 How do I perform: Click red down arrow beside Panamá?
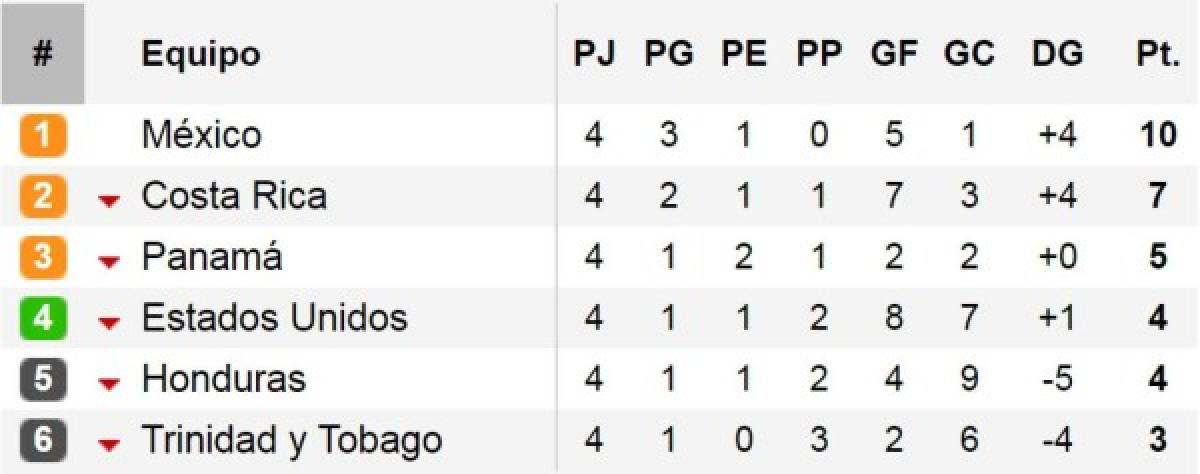(x=109, y=263)
